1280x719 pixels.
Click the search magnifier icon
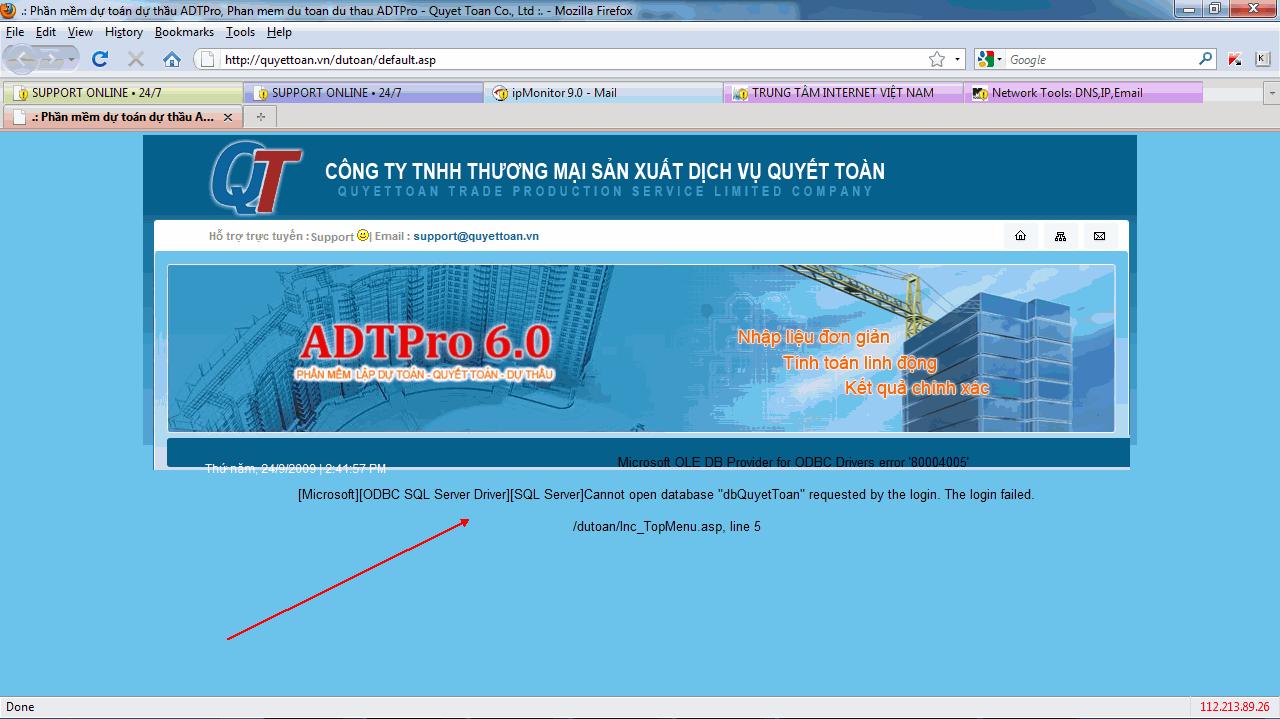tap(1206, 59)
